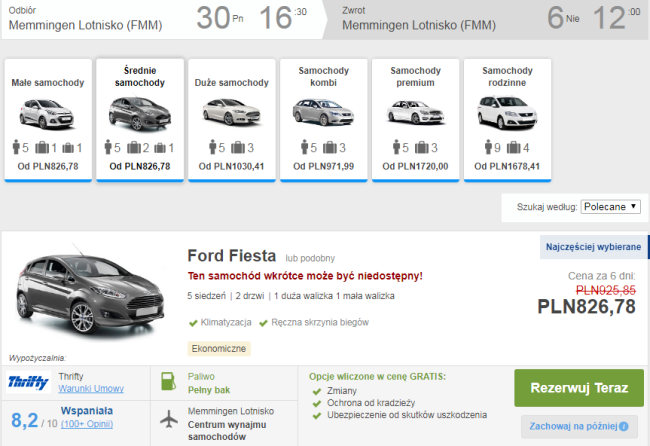This screenshot has width=650, height=446.
Task: Click the return time 12:00
Action: tap(616, 18)
